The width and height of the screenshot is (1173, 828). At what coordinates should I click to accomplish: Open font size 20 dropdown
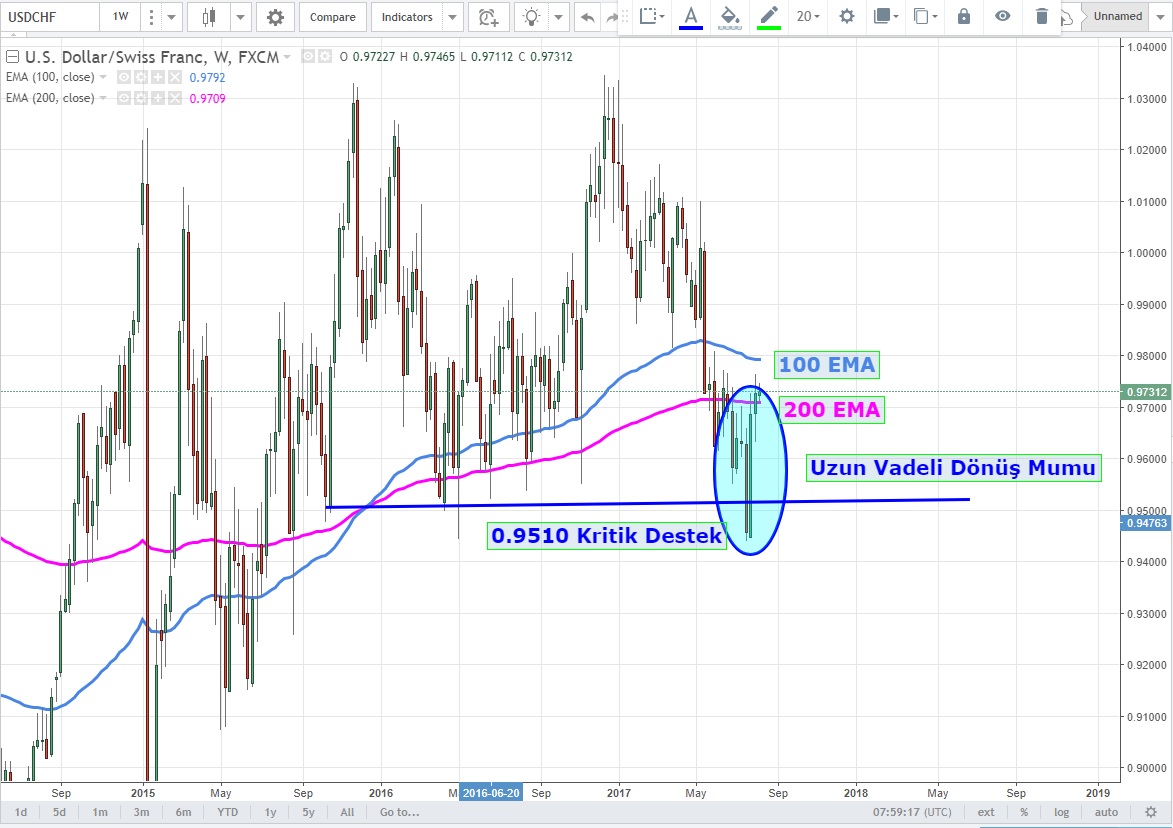(x=808, y=16)
